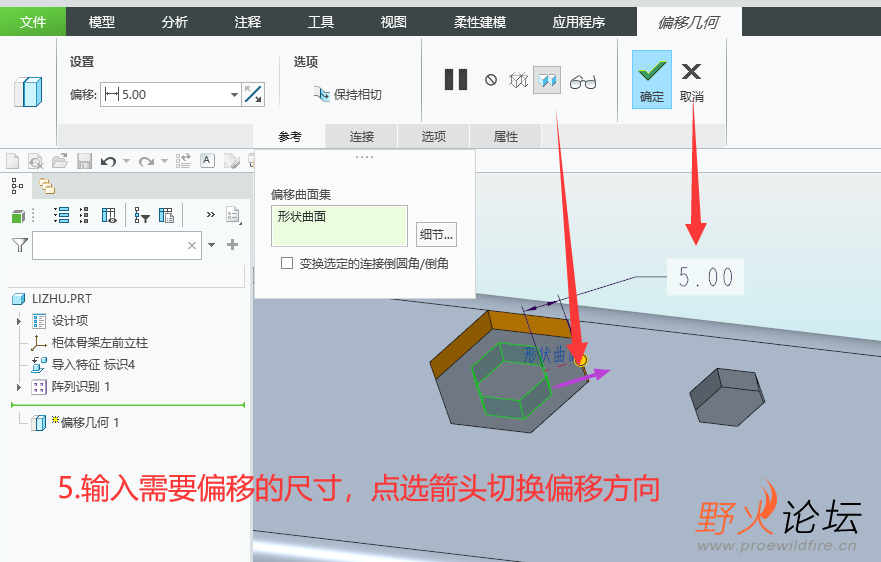Open the Redo history dropdown
The height and width of the screenshot is (562, 881).
click(x=165, y=161)
